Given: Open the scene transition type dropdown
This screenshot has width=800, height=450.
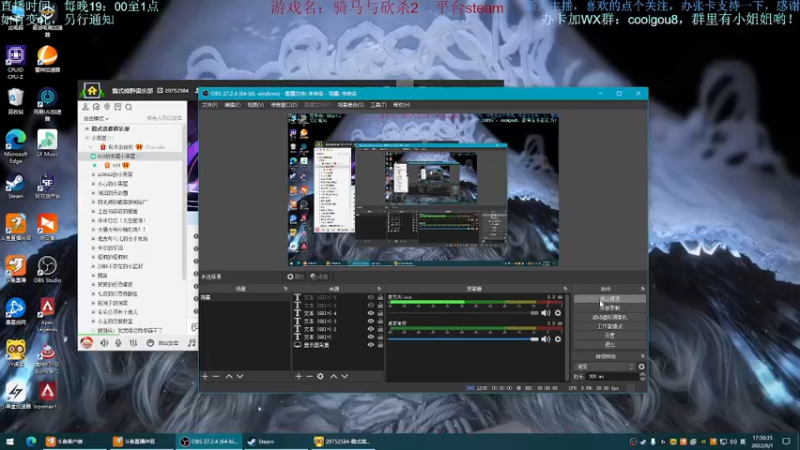Looking at the screenshot, I should (x=605, y=366).
